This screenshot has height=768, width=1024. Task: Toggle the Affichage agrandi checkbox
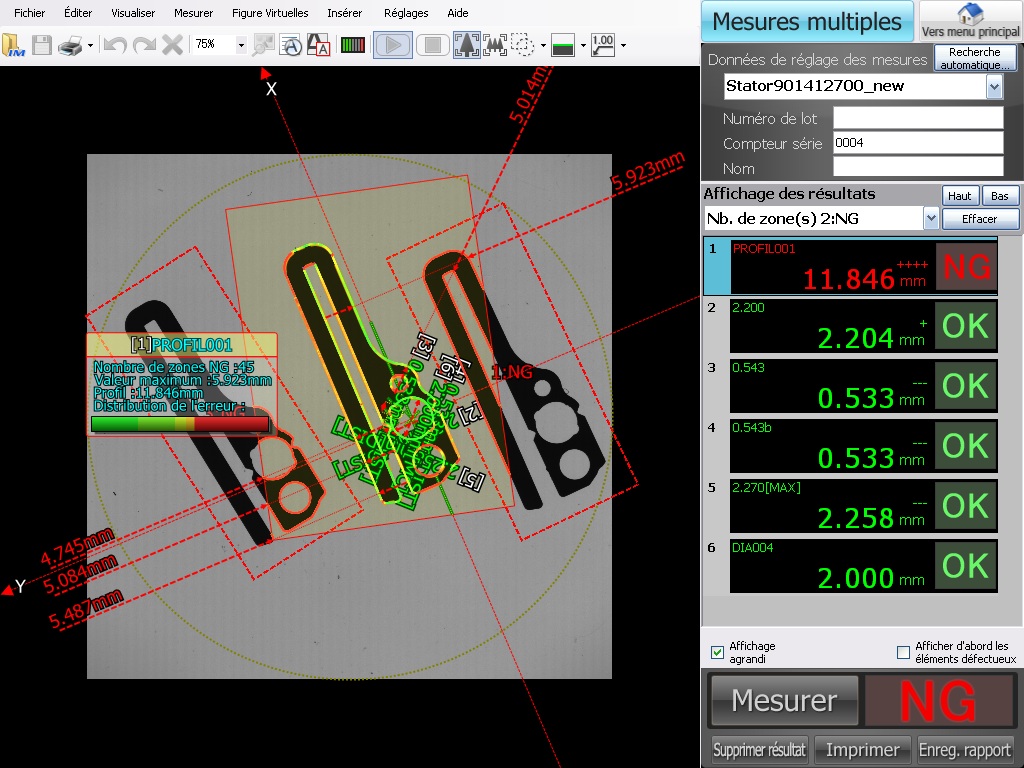717,653
